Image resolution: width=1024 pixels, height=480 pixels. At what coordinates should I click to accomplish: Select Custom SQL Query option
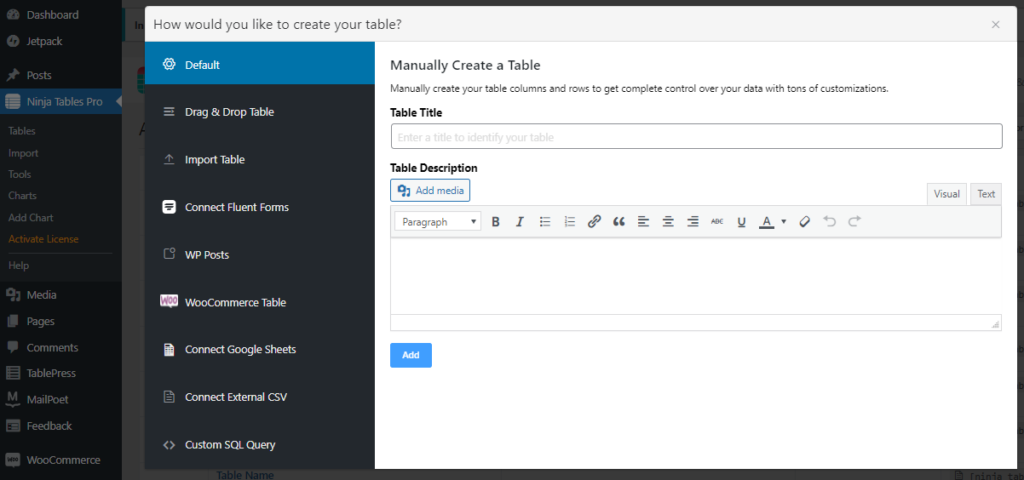(260, 445)
